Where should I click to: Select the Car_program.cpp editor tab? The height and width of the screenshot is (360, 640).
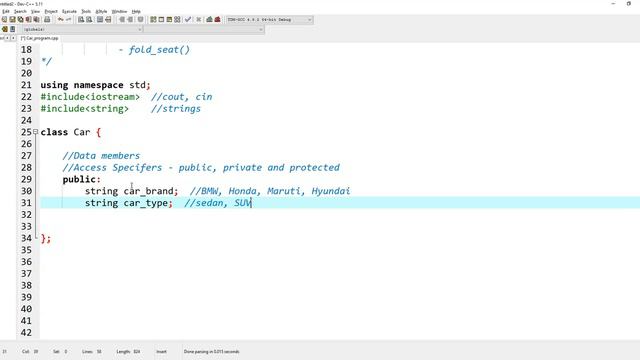40,38
